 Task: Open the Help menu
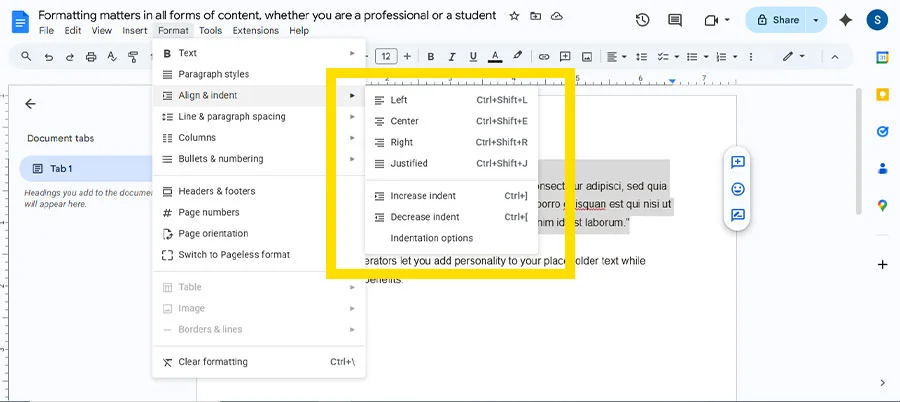click(299, 30)
